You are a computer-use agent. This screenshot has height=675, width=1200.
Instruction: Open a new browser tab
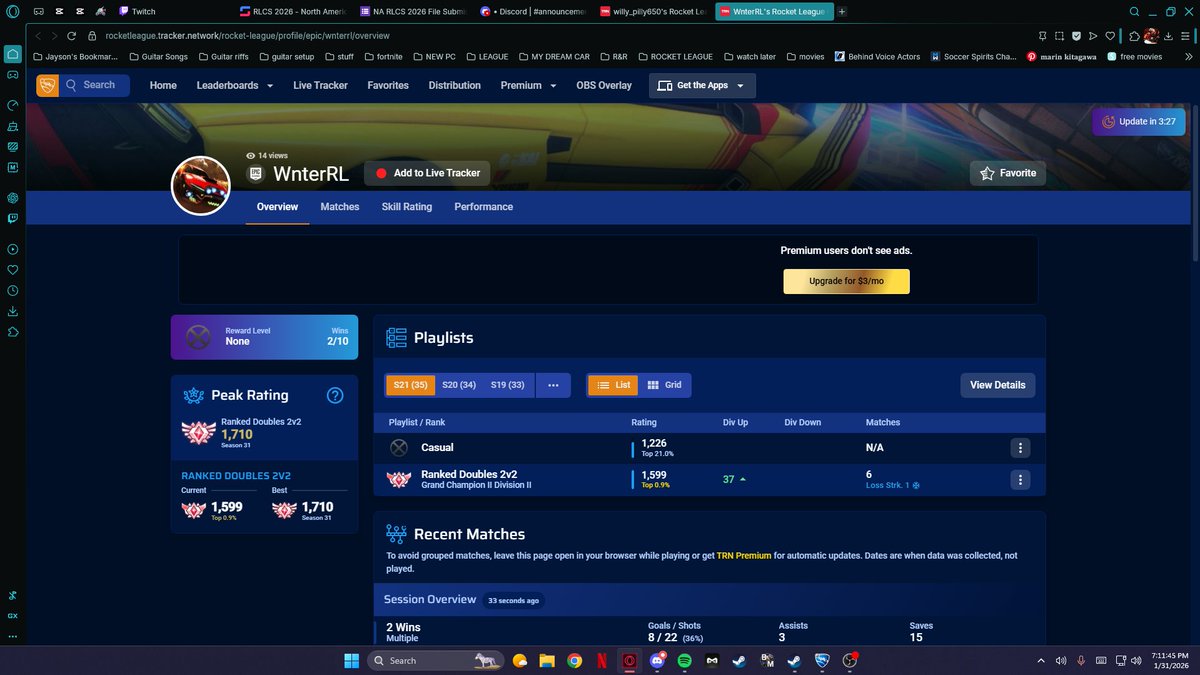pos(841,12)
